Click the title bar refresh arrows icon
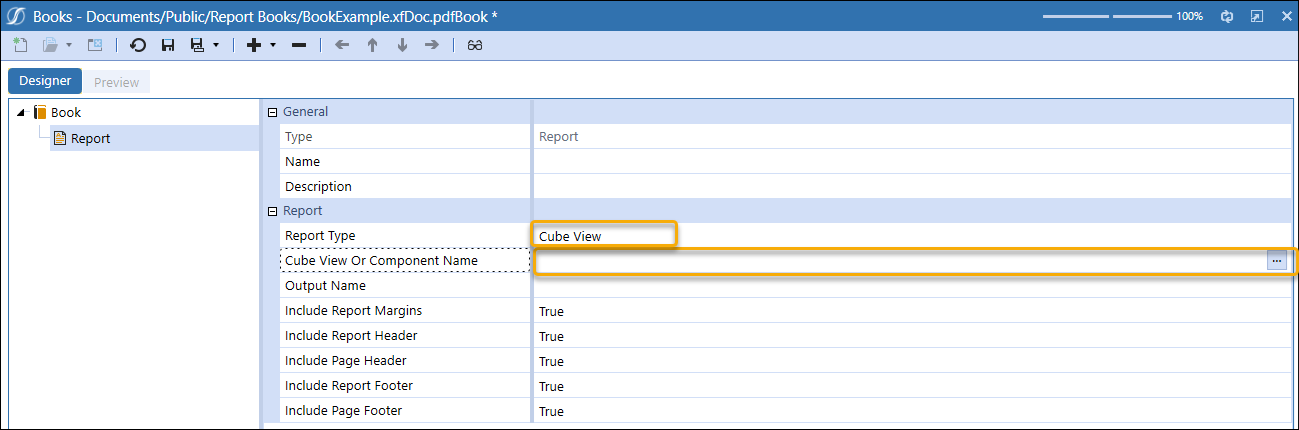1299x430 pixels. point(1226,16)
